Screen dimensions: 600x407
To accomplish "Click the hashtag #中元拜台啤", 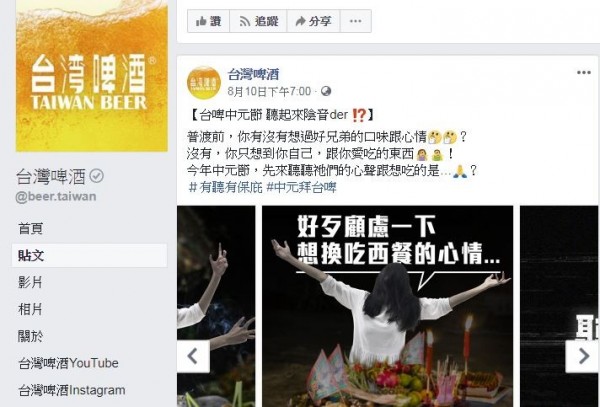I will [x=301, y=187].
